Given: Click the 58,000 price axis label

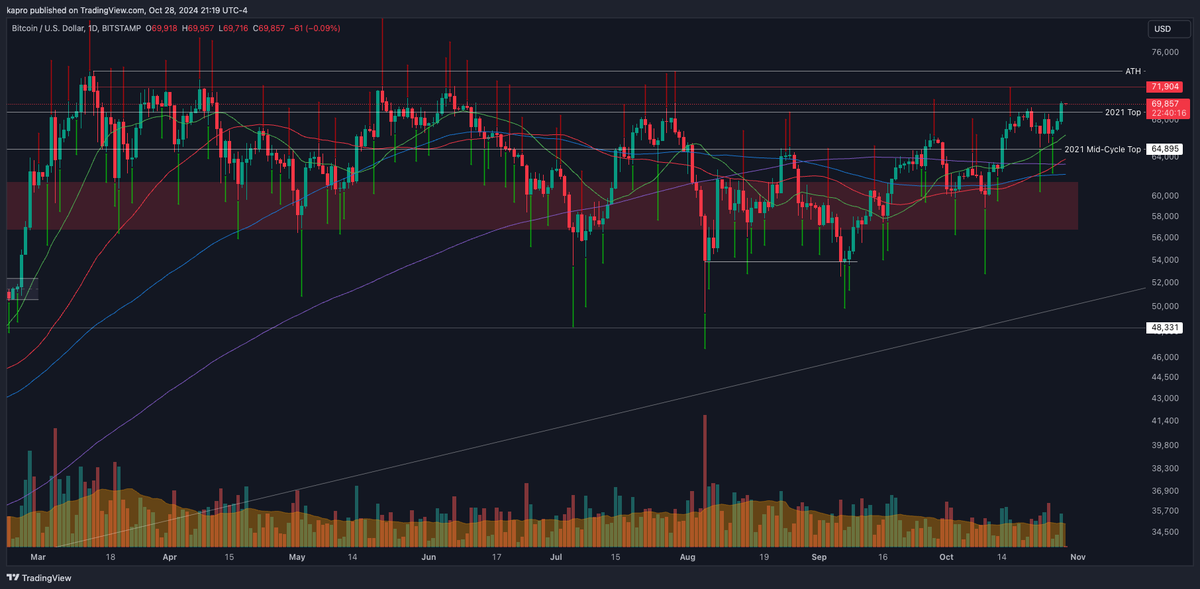Looking at the screenshot, I should click(x=1163, y=216).
